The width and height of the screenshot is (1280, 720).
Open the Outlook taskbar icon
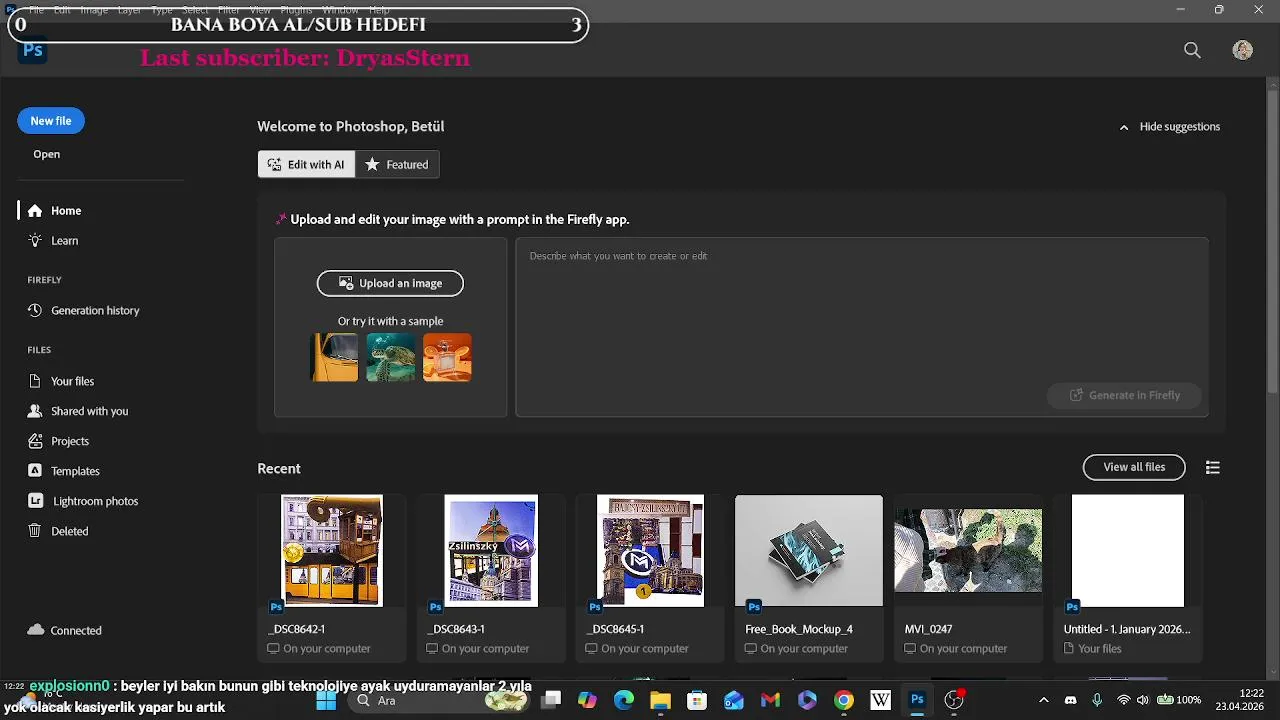coord(734,701)
